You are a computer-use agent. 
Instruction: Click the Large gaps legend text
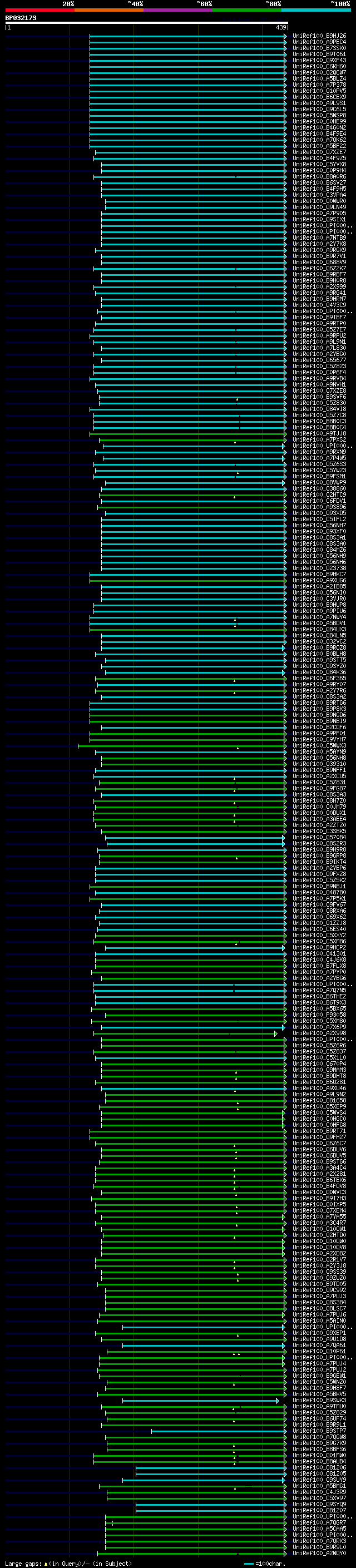coord(68,1563)
